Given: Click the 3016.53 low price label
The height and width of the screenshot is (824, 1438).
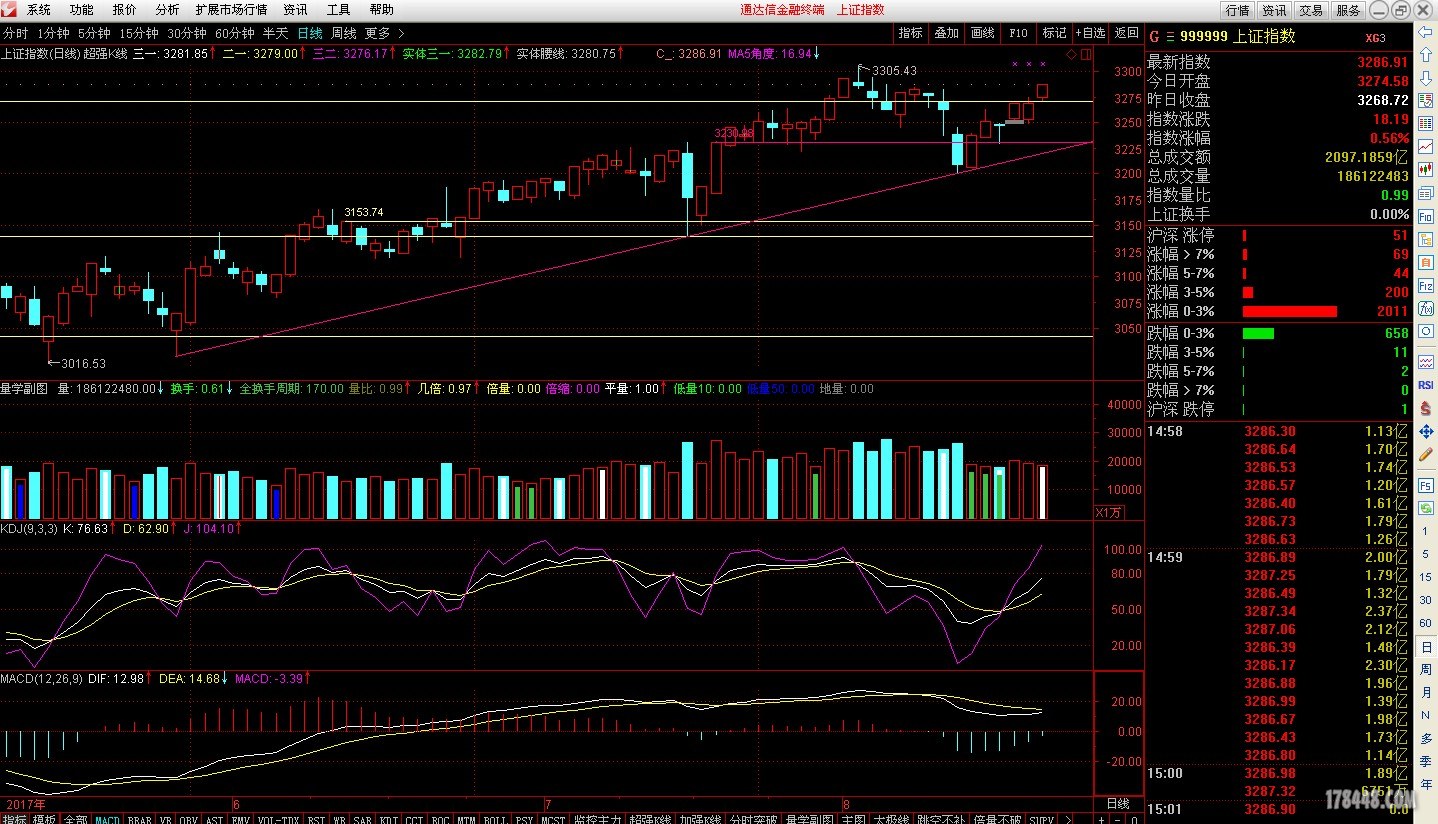Looking at the screenshot, I should point(83,363).
